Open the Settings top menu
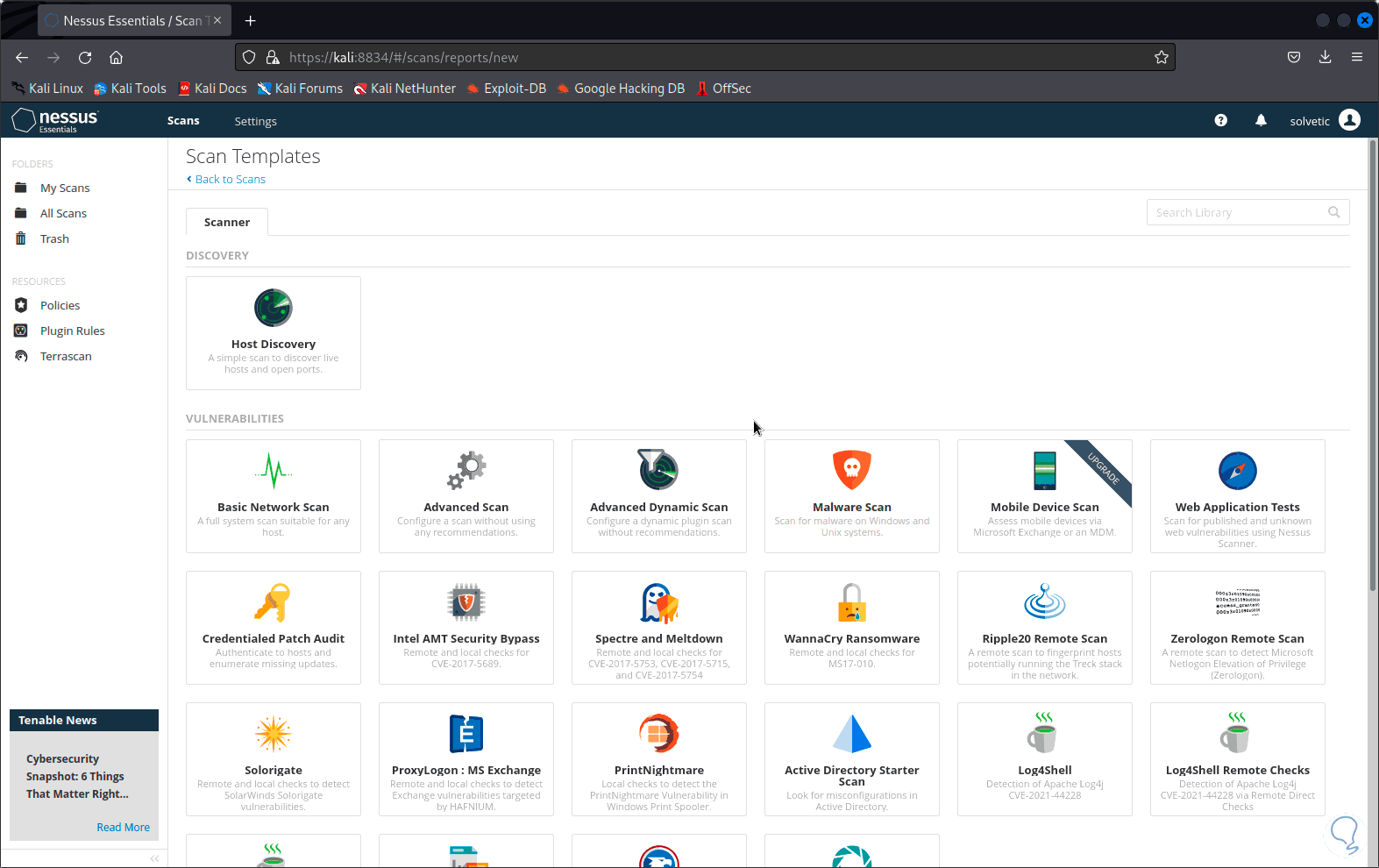Image resolution: width=1379 pixels, height=868 pixels. 255,121
